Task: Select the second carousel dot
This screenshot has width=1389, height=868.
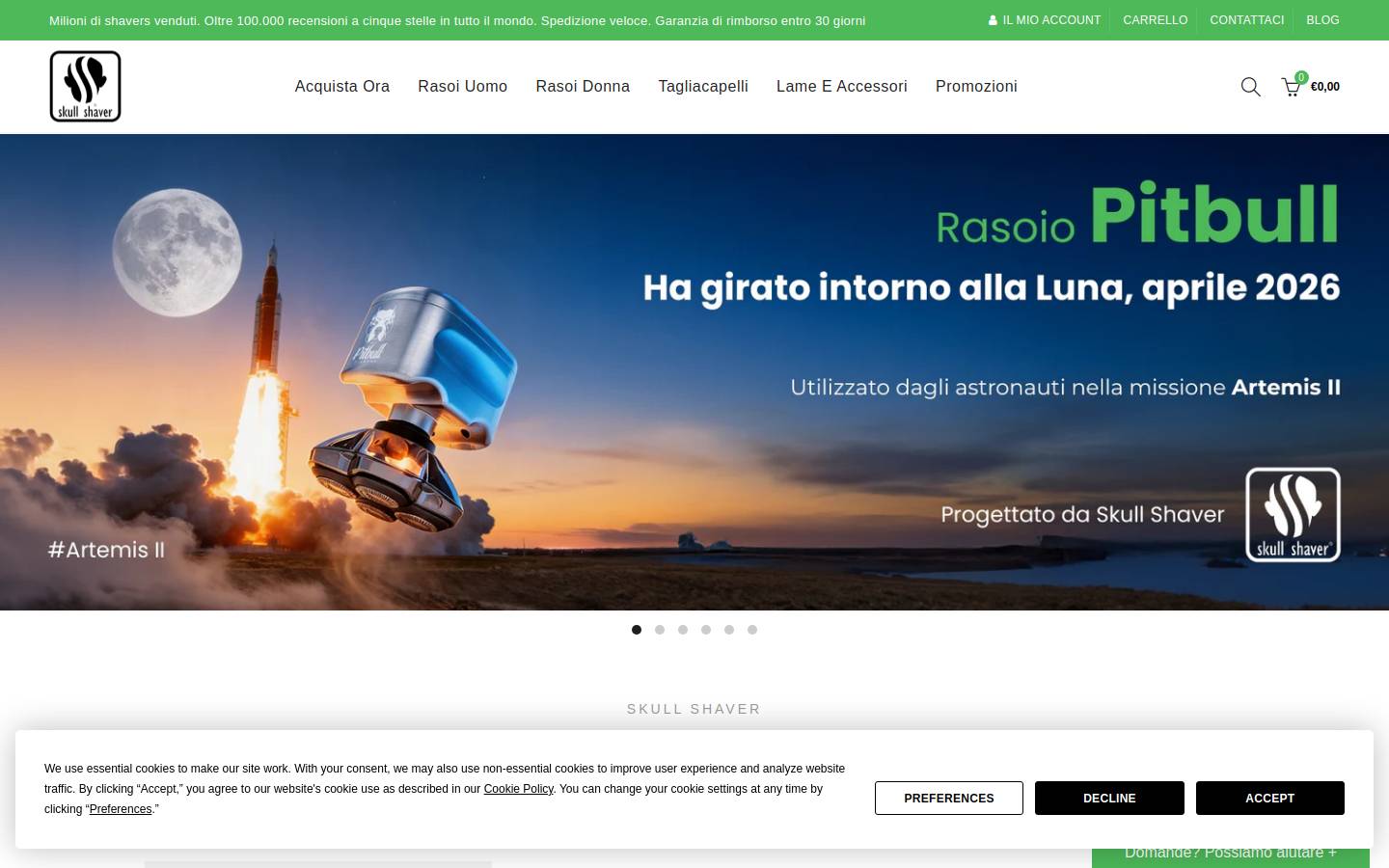Action: click(x=660, y=630)
